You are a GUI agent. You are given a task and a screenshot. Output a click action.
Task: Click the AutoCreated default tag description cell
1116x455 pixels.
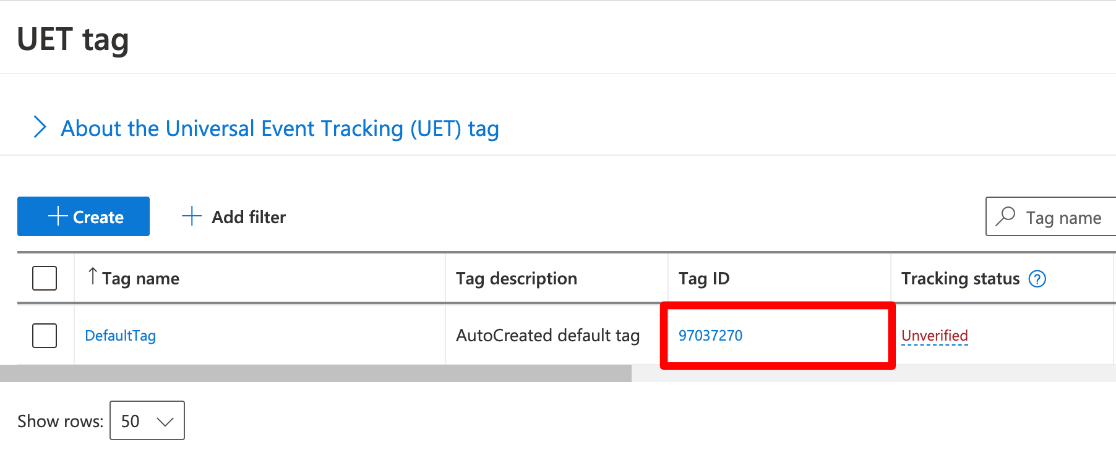tap(547, 336)
